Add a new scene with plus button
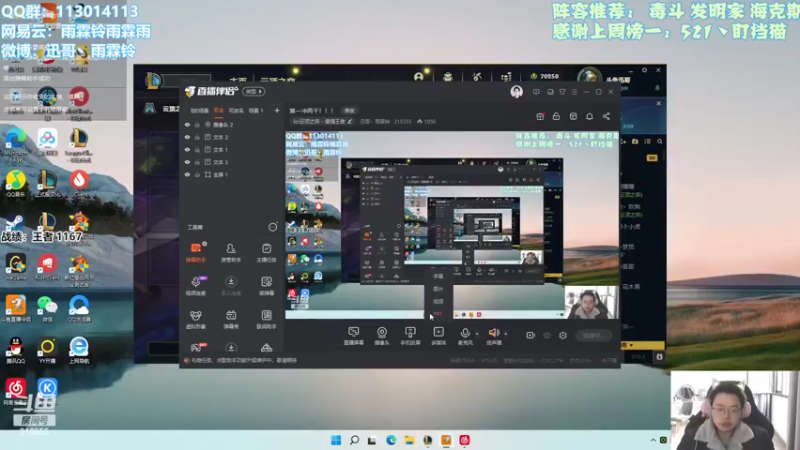Image resolution: width=800 pixels, height=450 pixels. [x=277, y=110]
